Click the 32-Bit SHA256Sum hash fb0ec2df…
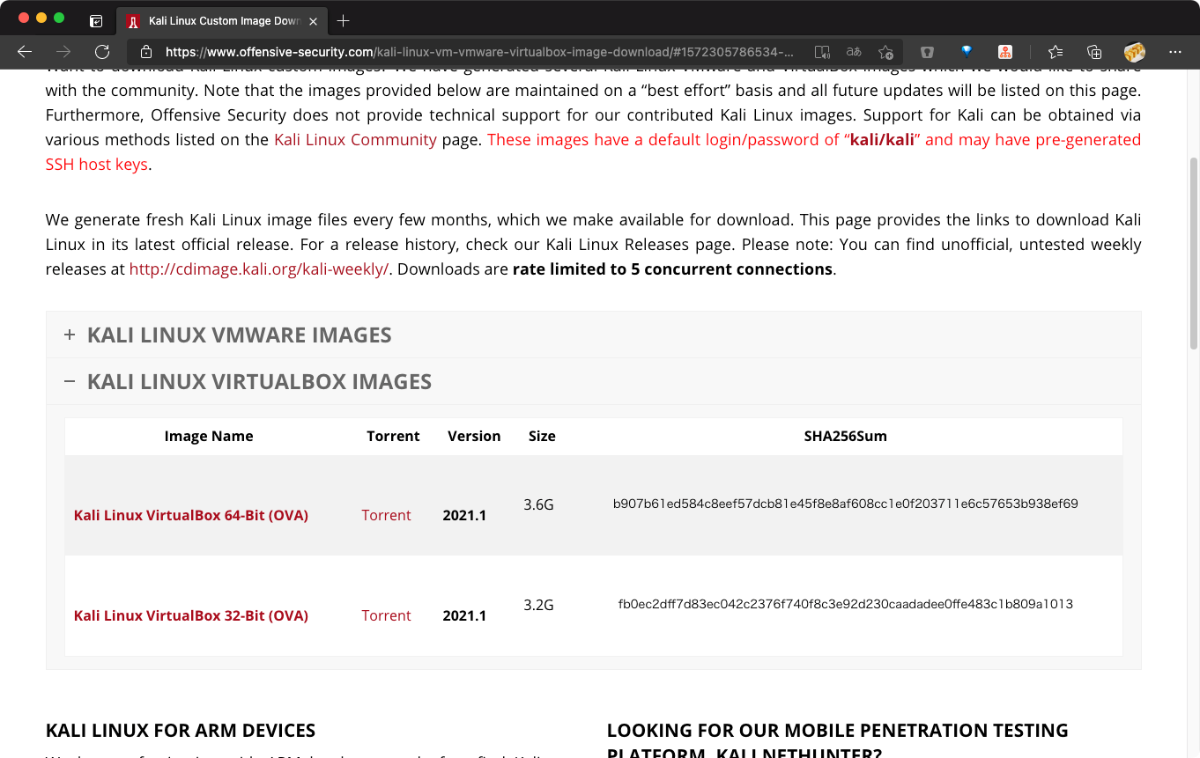Screen dimensions: 1200x758 coord(845,604)
